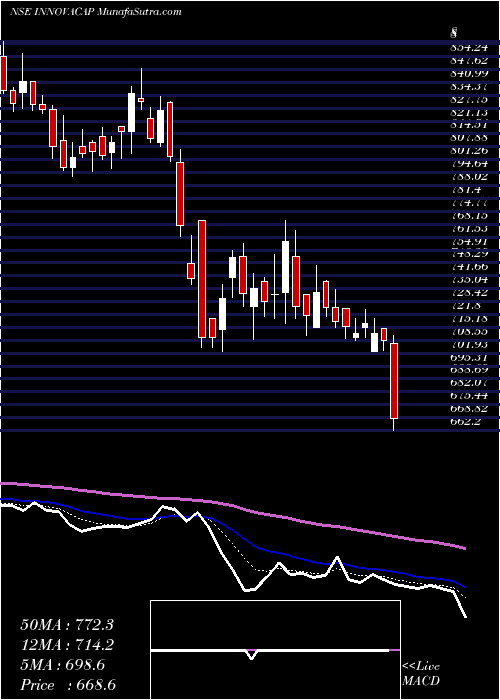
Task: Click the pink 50MA line's right end
Action: 465,548
